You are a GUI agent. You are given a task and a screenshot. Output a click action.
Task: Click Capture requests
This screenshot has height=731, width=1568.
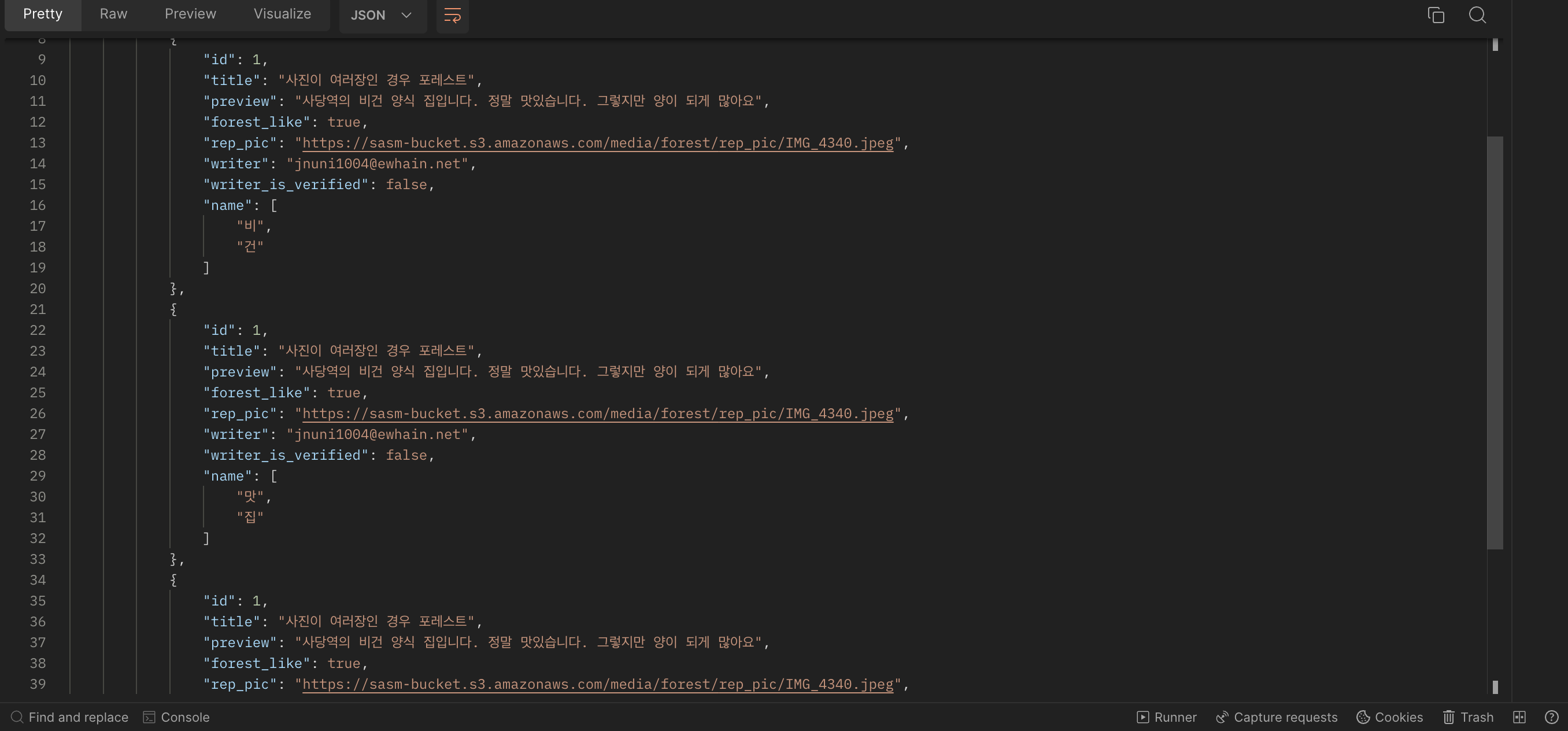[x=1277, y=717]
